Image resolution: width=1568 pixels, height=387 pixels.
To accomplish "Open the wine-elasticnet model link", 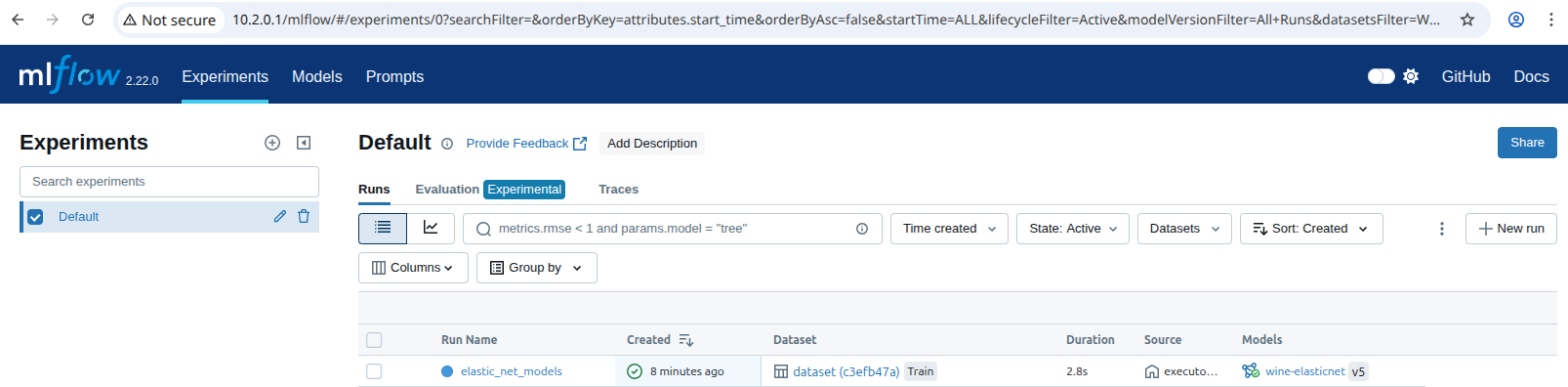I will click(1305, 371).
